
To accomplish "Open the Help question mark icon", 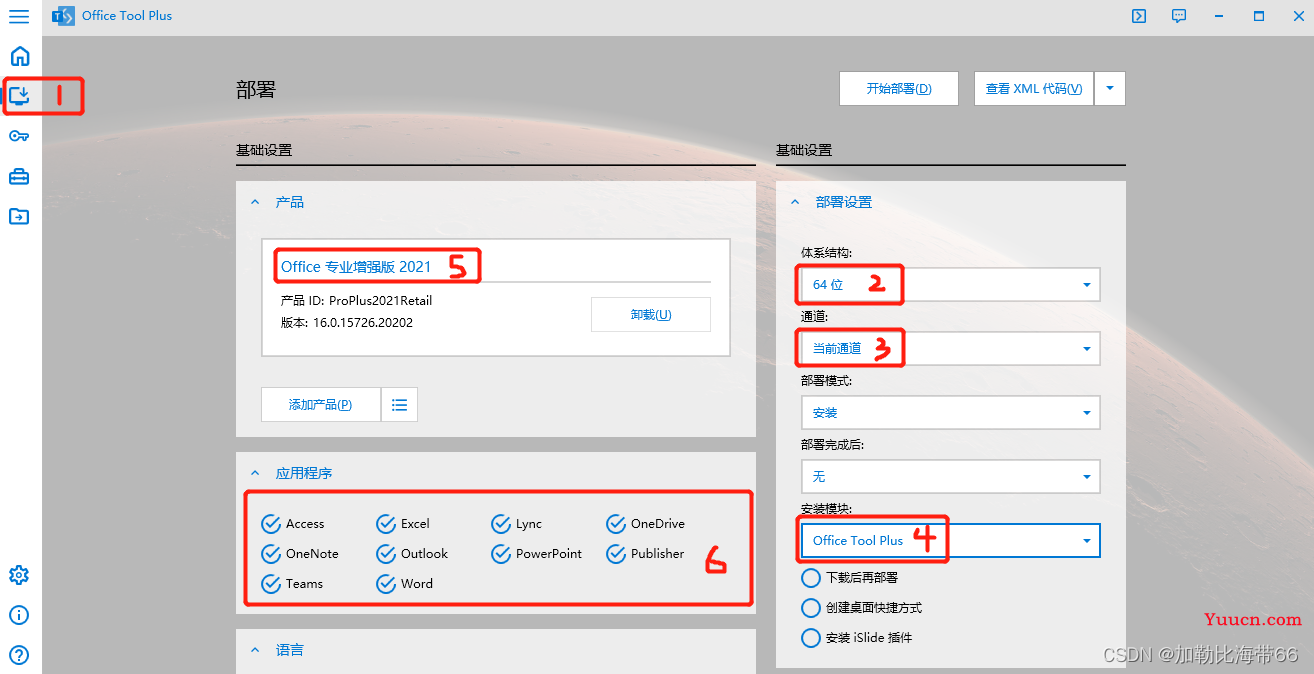I will [19, 655].
